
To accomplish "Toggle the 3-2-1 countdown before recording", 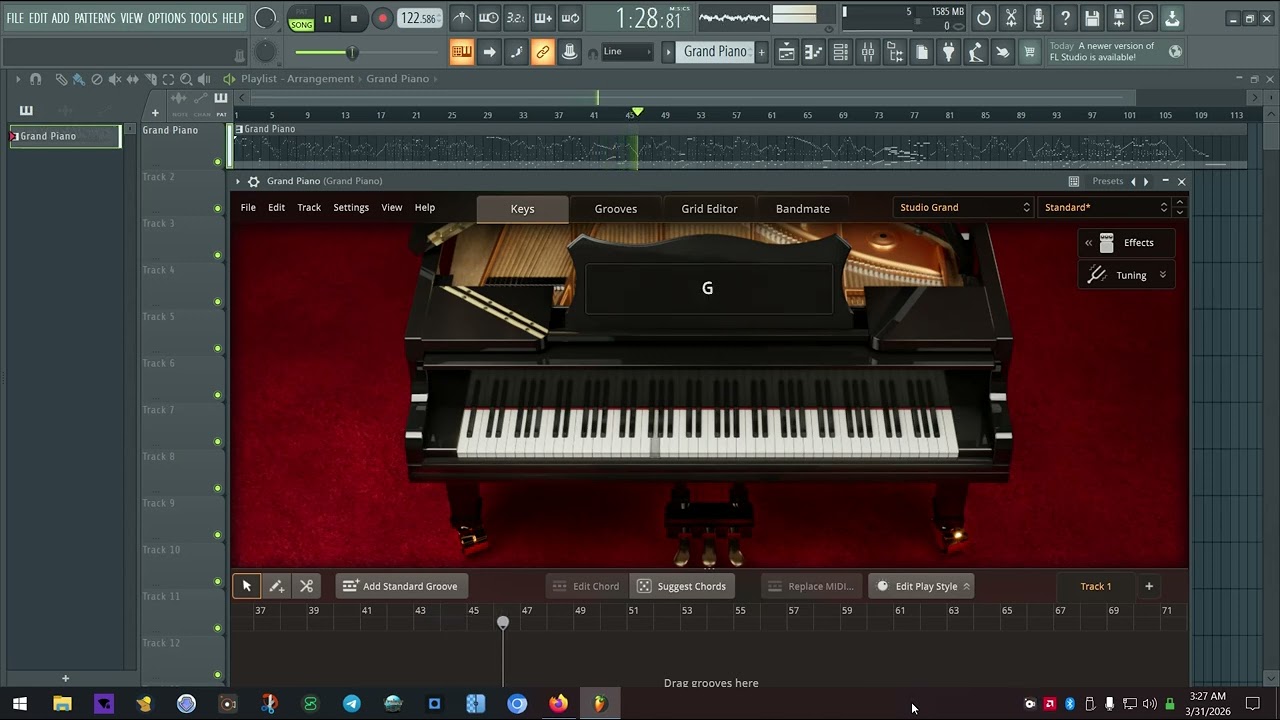I will coord(516,18).
